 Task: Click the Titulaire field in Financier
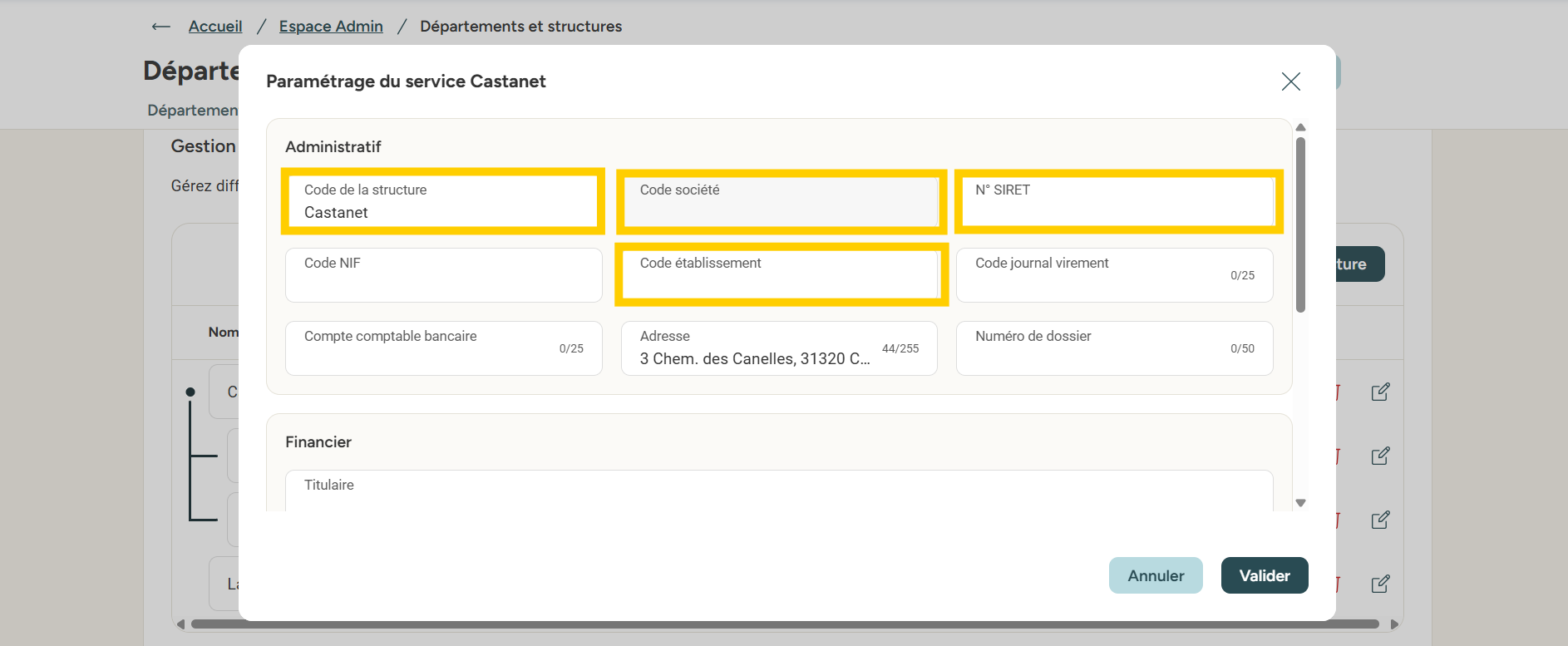779,491
